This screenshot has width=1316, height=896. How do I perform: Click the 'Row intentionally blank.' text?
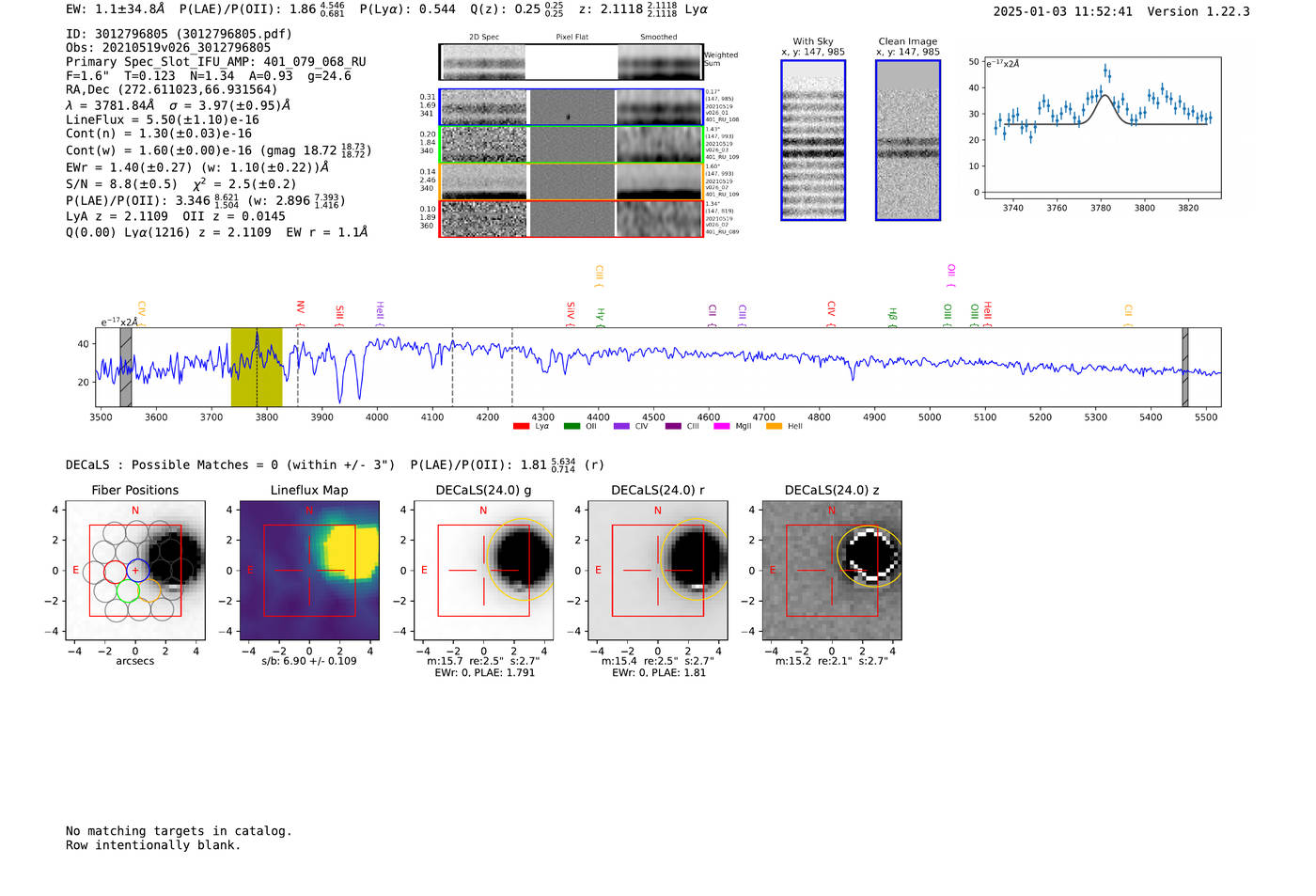pyautogui.click(x=153, y=845)
